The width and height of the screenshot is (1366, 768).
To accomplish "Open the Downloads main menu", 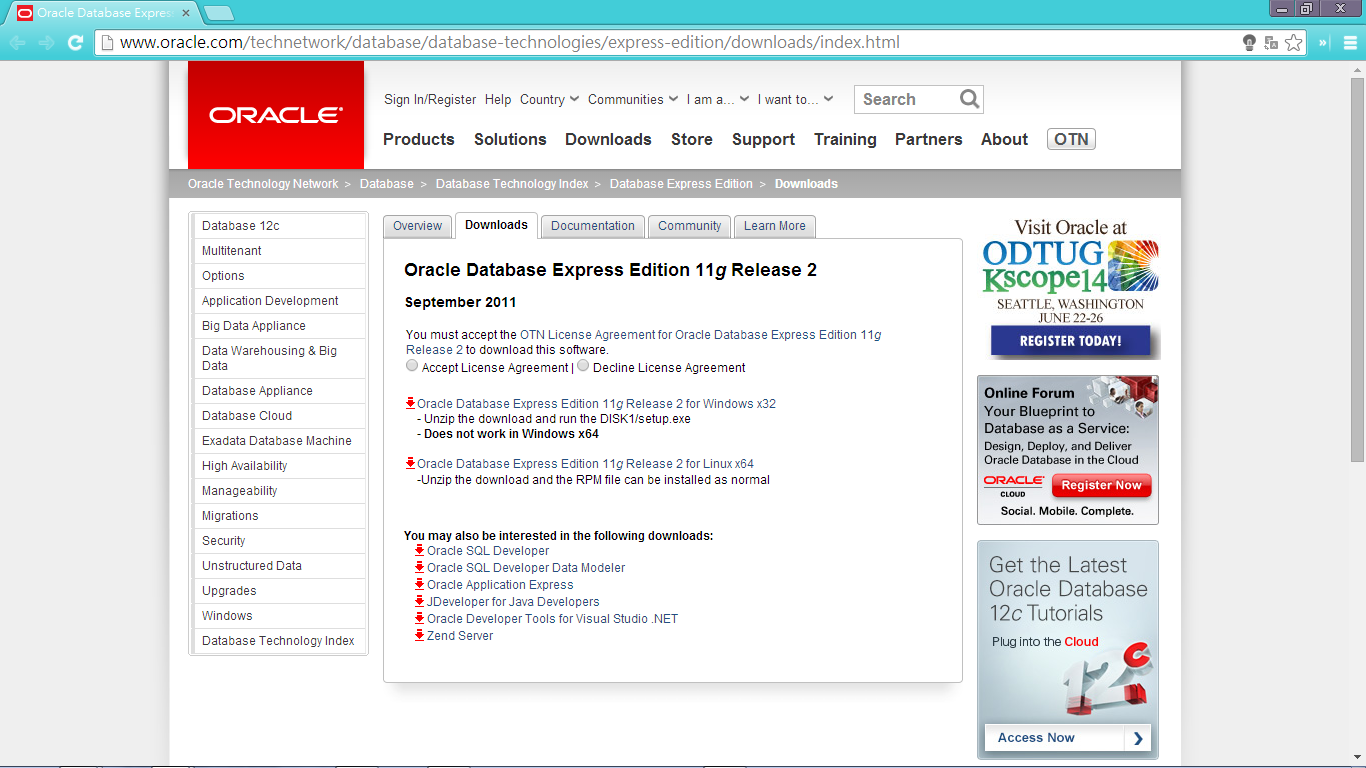I will point(608,139).
